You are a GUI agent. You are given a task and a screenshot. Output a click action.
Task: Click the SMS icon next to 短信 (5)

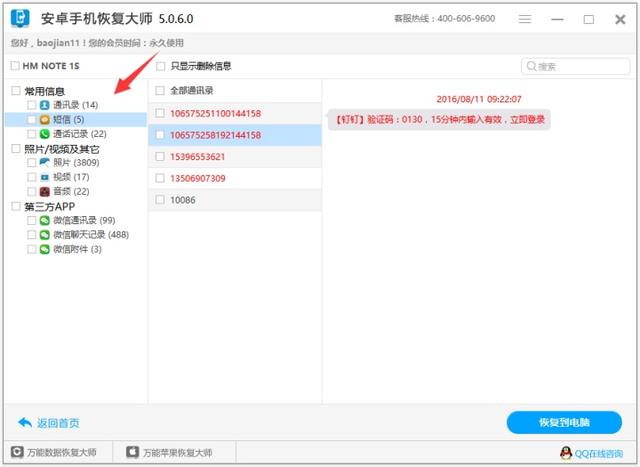tap(44, 120)
